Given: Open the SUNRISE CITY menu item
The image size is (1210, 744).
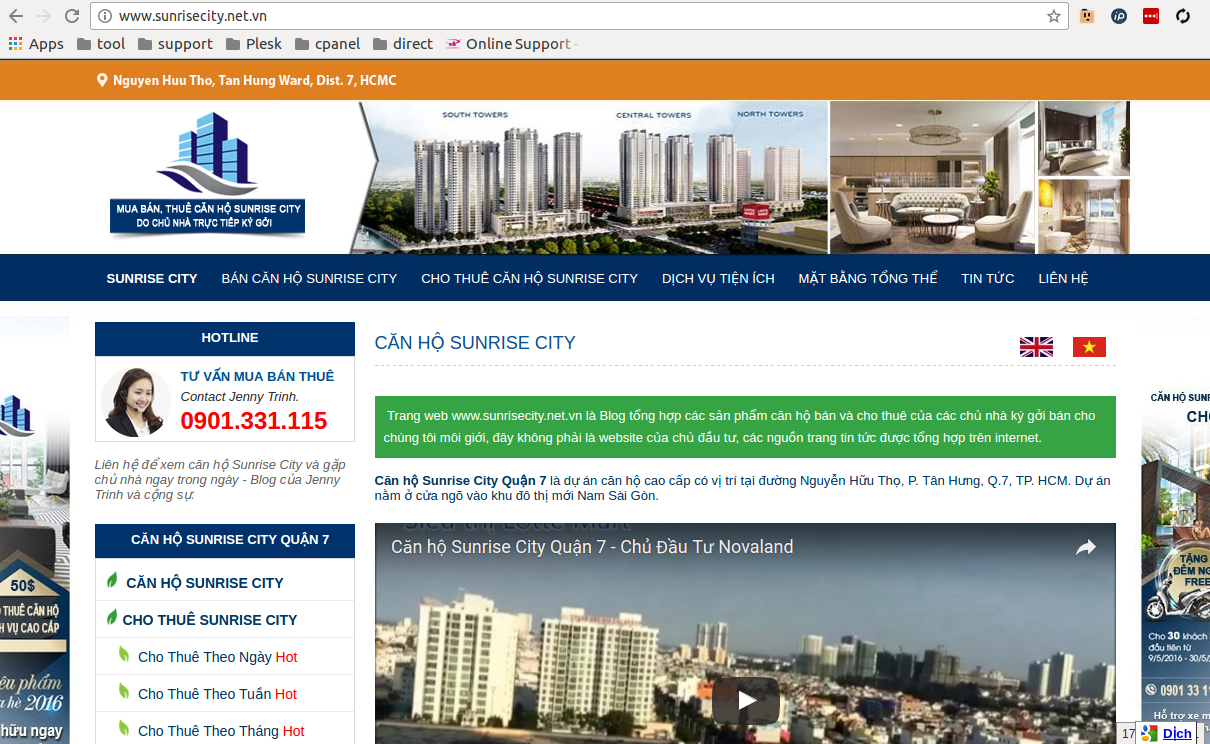Looking at the screenshot, I should point(152,278).
